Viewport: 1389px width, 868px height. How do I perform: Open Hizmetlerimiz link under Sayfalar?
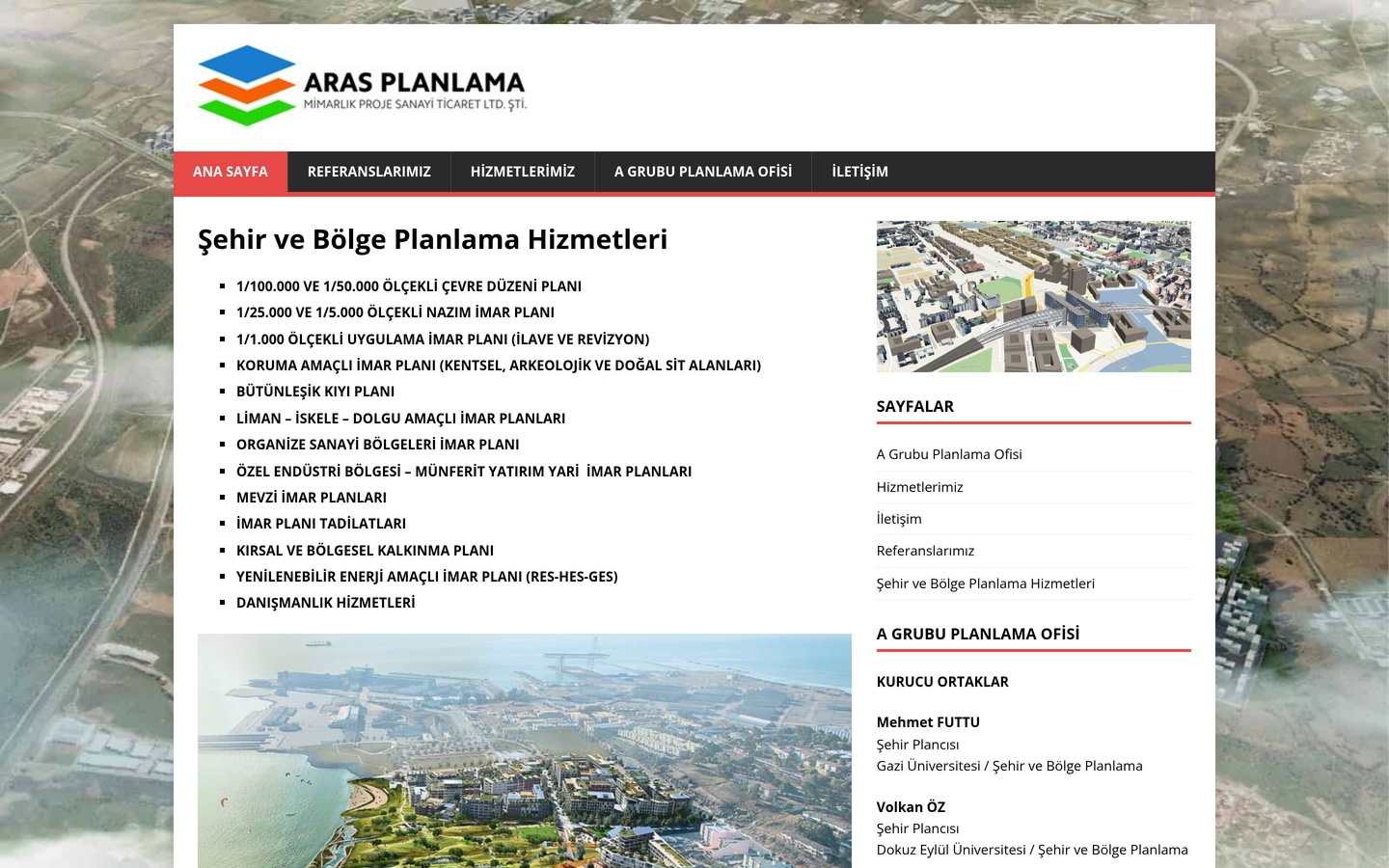(920, 487)
